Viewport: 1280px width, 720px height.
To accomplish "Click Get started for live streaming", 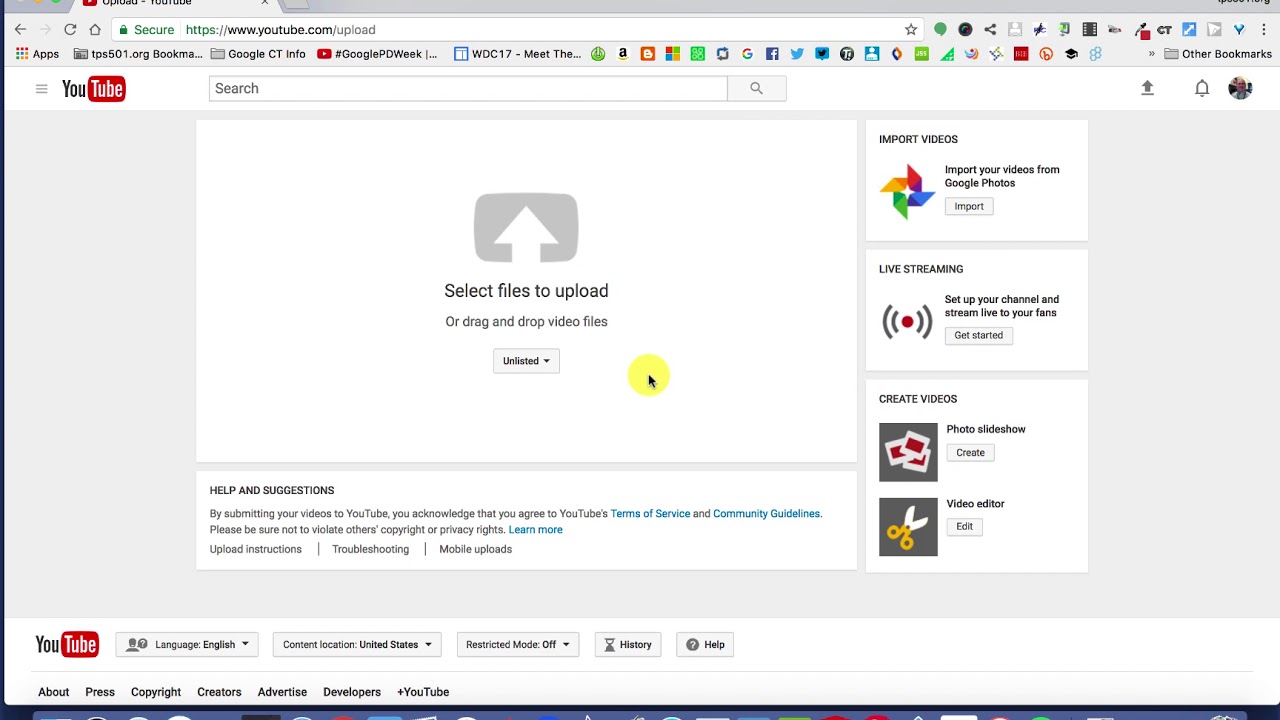I will (x=978, y=335).
